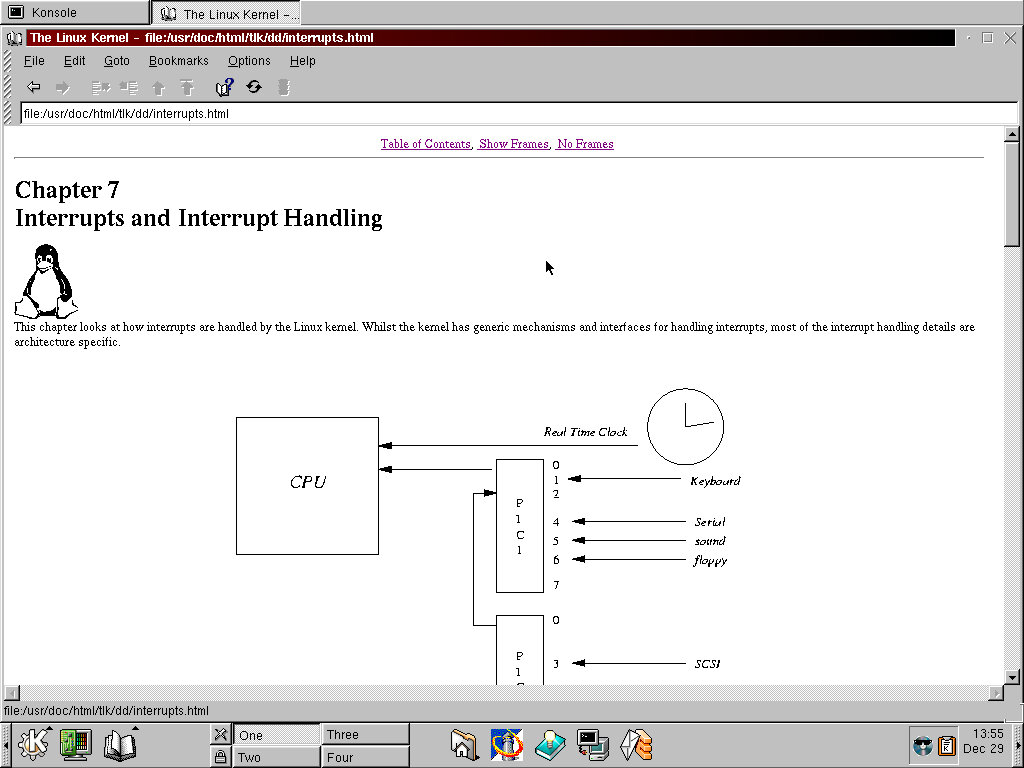Open the clipboard tool in system tray
1024x768 pixels.
click(x=946, y=745)
